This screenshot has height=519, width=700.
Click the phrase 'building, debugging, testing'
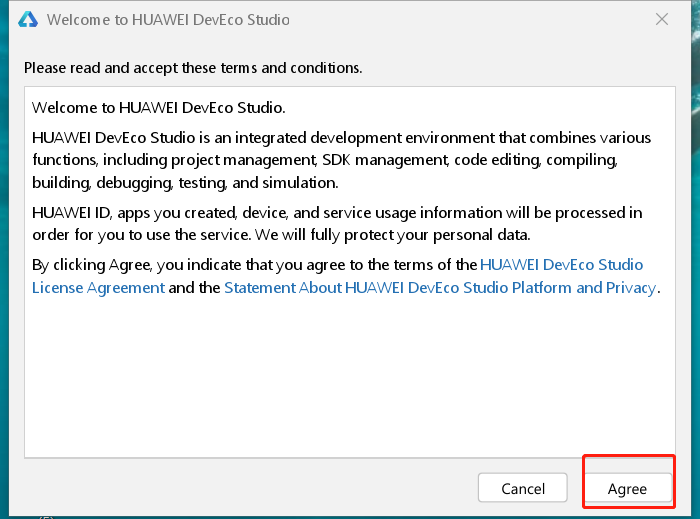129,183
